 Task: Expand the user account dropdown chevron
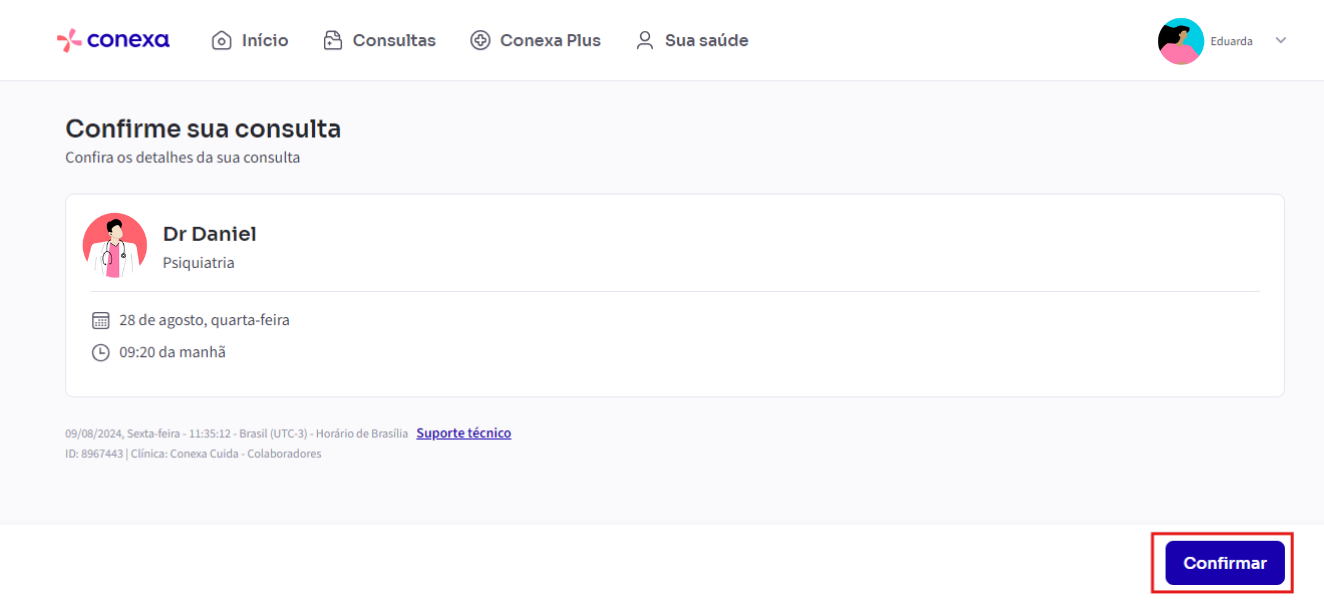pos(1280,41)
